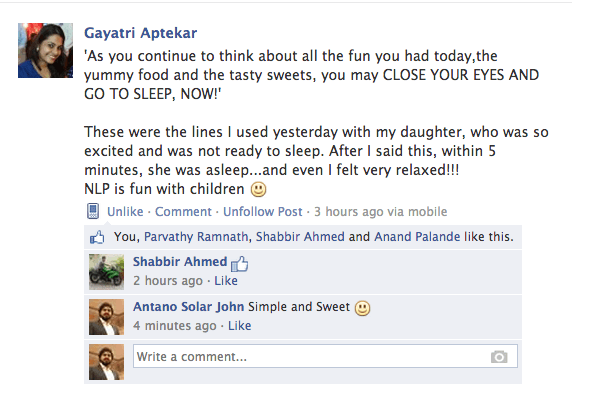The height and width of the screenshot is (399, 607).
Task: Click thumbs-up sticker in Shabbir Ahmed's comment
Action: pyautogui.click(x=240, y=264)
